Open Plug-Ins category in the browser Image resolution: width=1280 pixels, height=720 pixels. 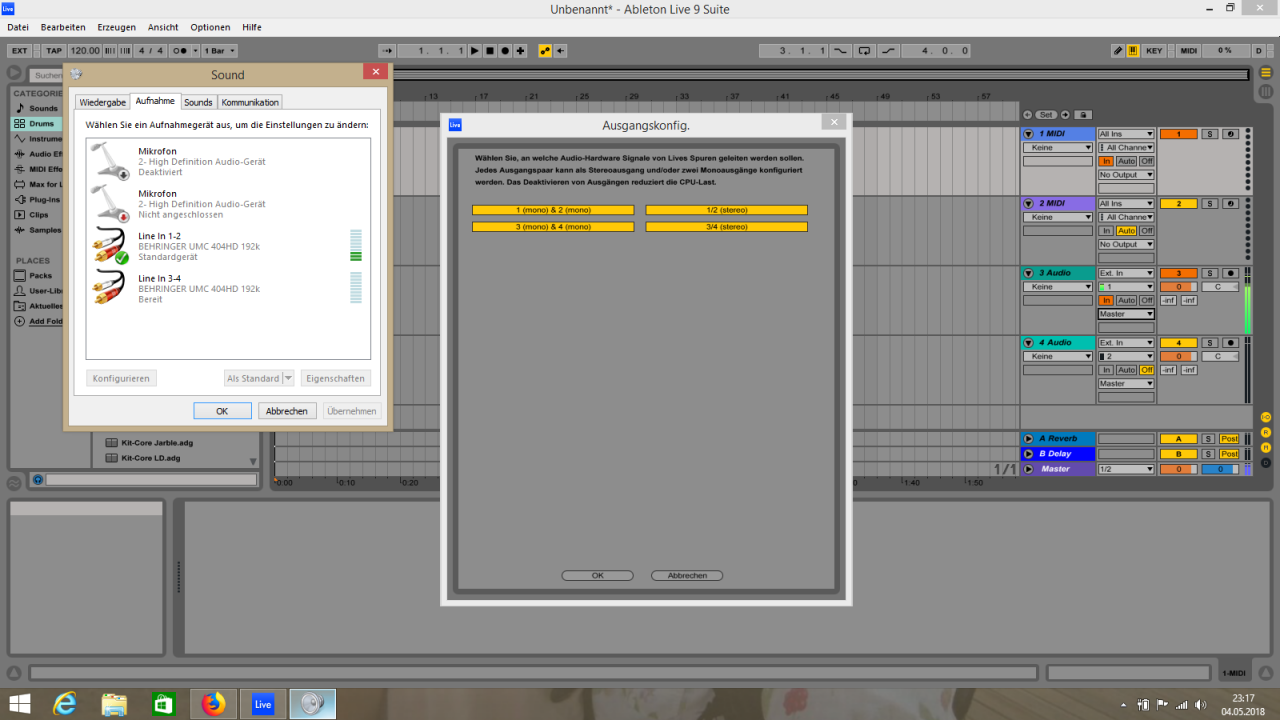[36, 200]
